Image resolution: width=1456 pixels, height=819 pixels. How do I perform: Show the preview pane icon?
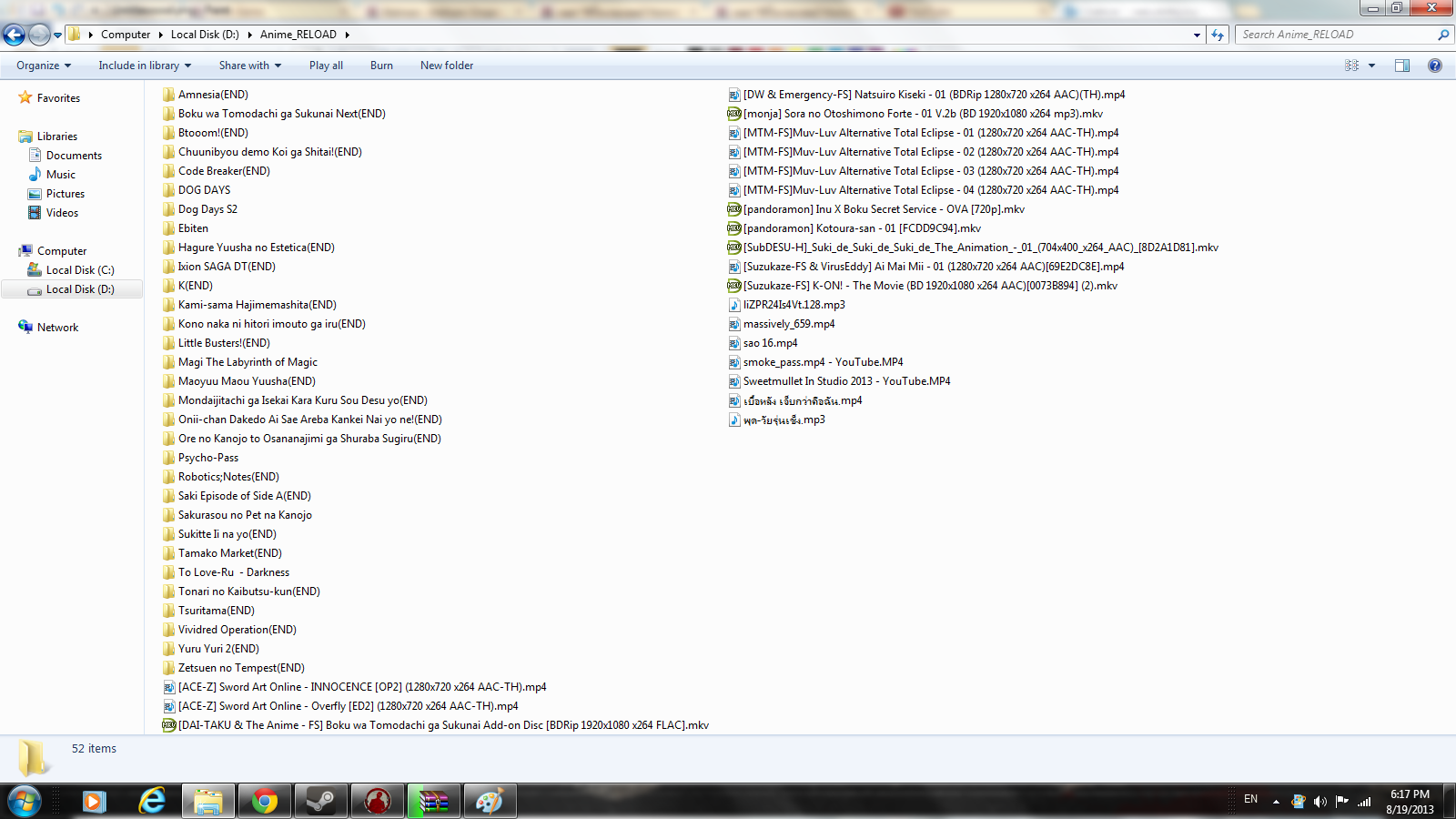(x=1402, y=66)
